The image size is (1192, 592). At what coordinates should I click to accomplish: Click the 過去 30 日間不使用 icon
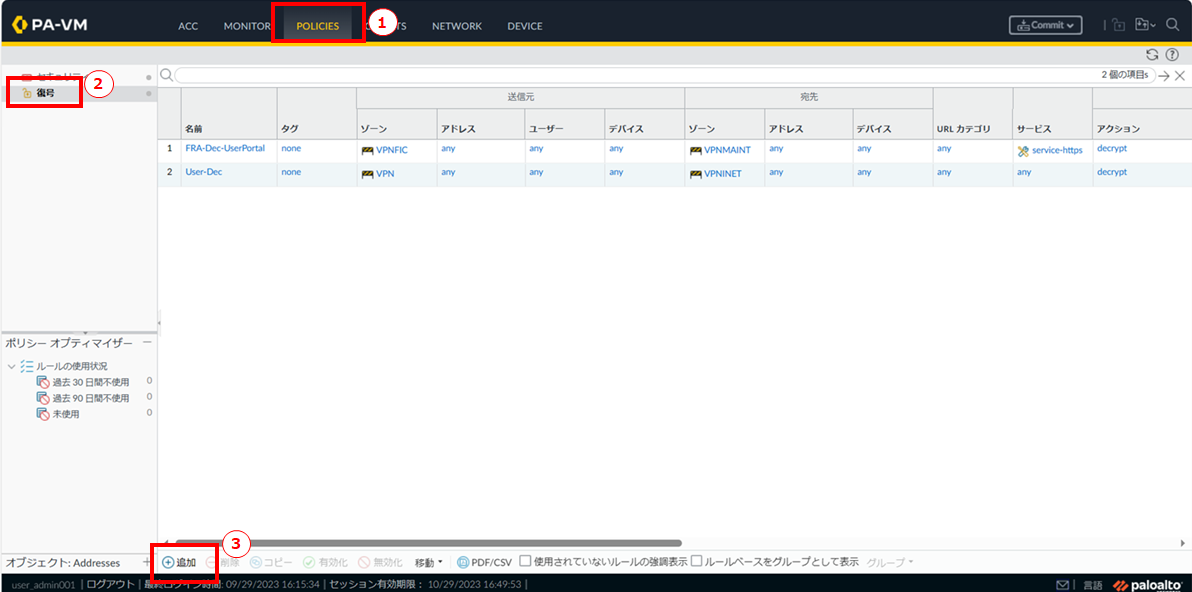coord(43,381)
